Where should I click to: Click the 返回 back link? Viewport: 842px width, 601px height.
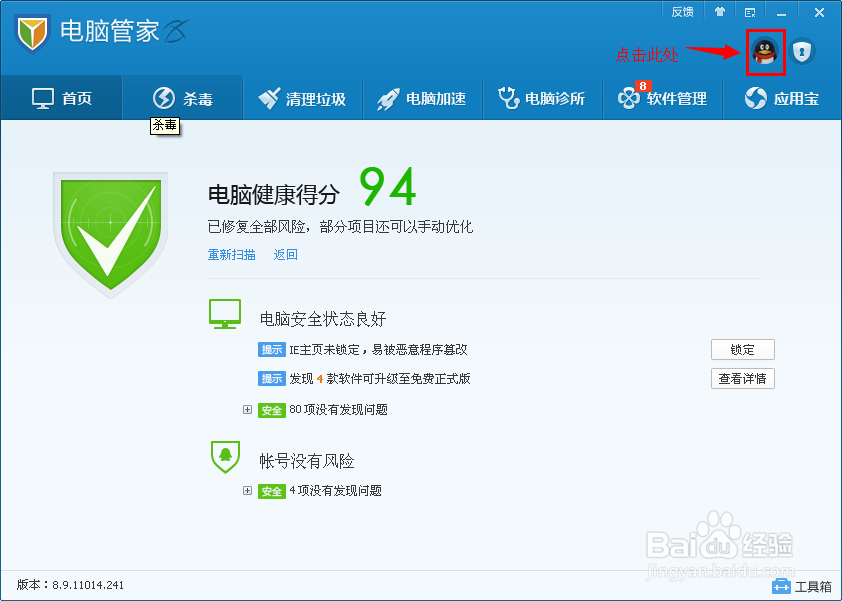tap(286, 255)
